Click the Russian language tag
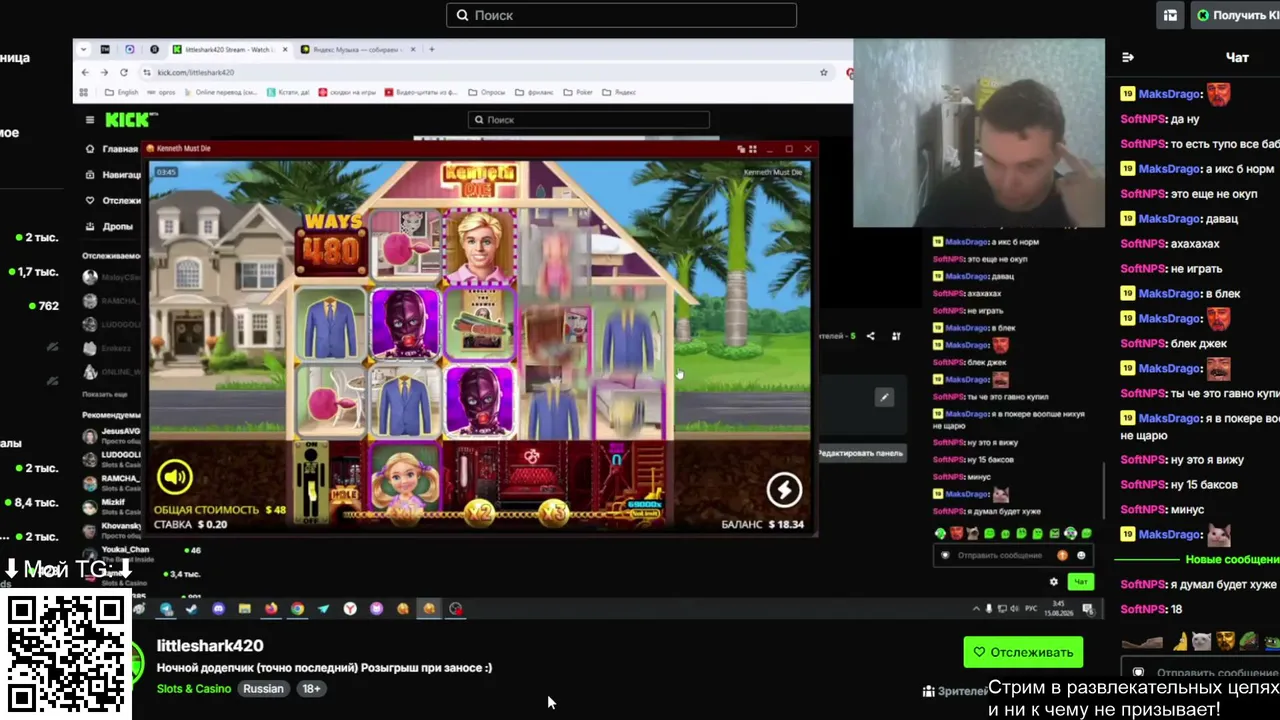This screenshot has width=1280, height=720. click(x=264, y=689)
